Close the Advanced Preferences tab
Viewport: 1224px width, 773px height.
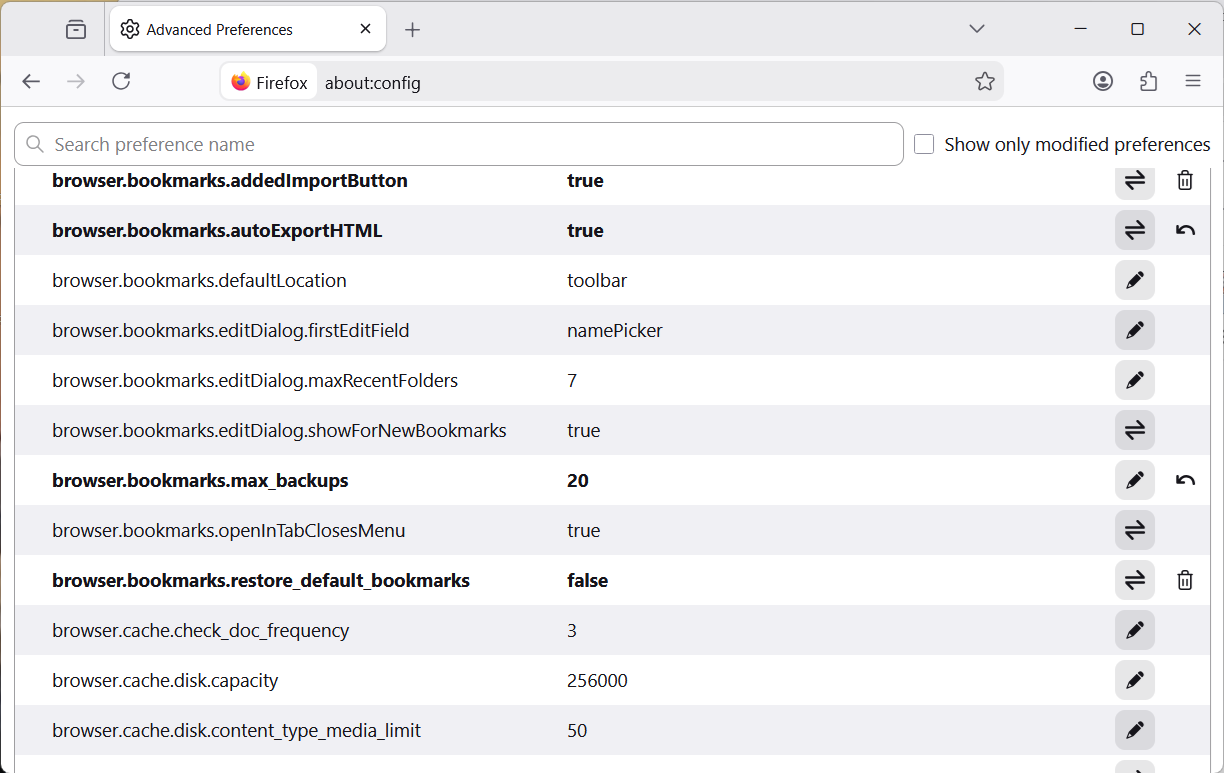[x=366, y=29]
